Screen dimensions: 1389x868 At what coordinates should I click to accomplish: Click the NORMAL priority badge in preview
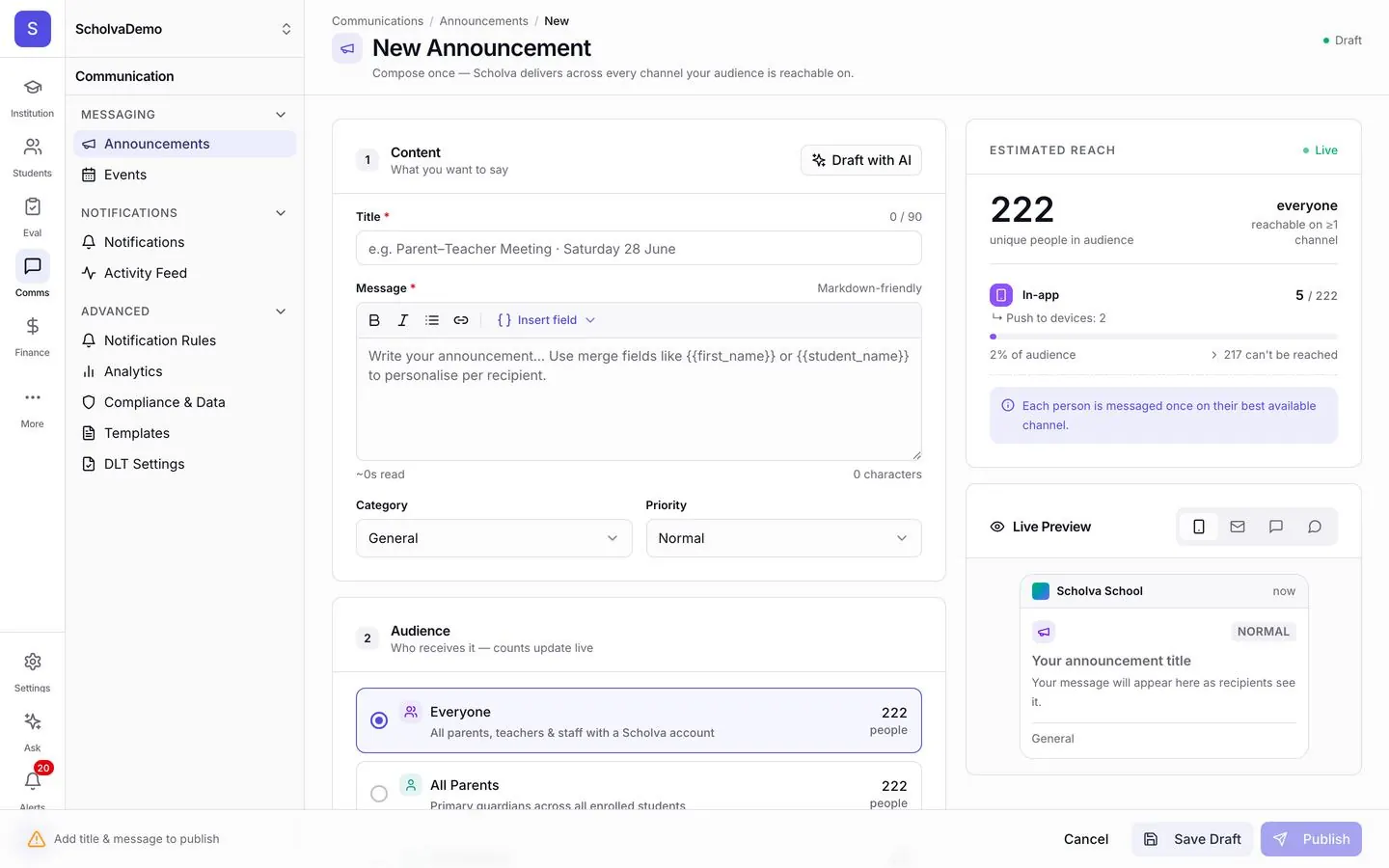(1263, 632)
